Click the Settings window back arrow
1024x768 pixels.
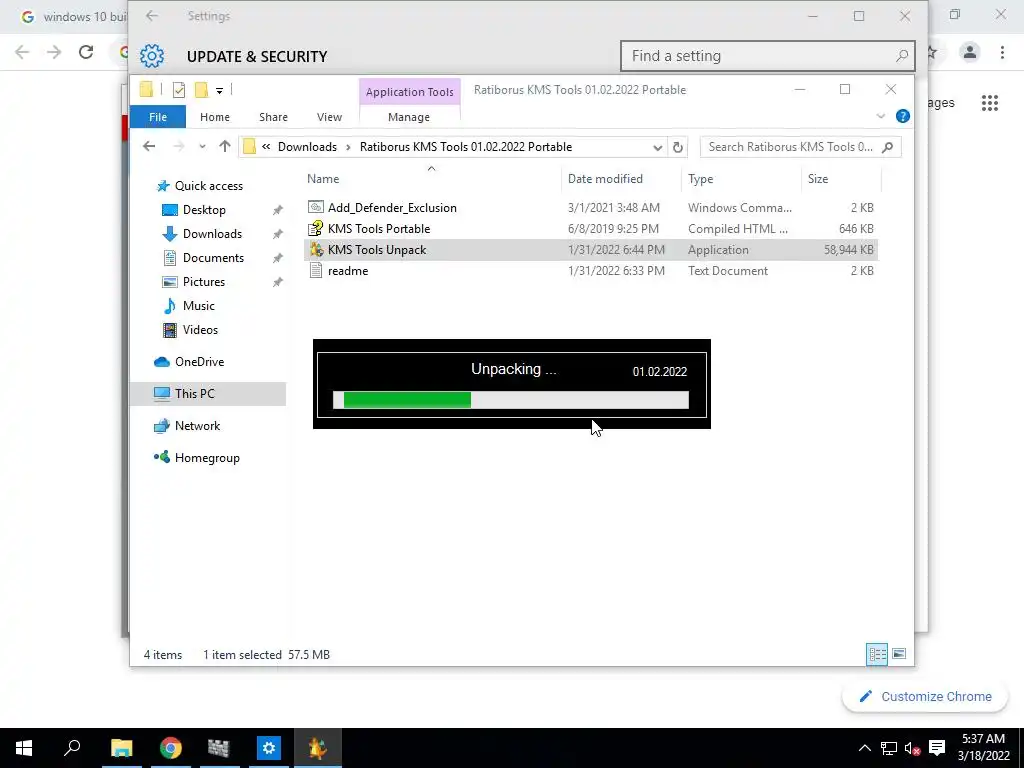click(x=152, y=16)
